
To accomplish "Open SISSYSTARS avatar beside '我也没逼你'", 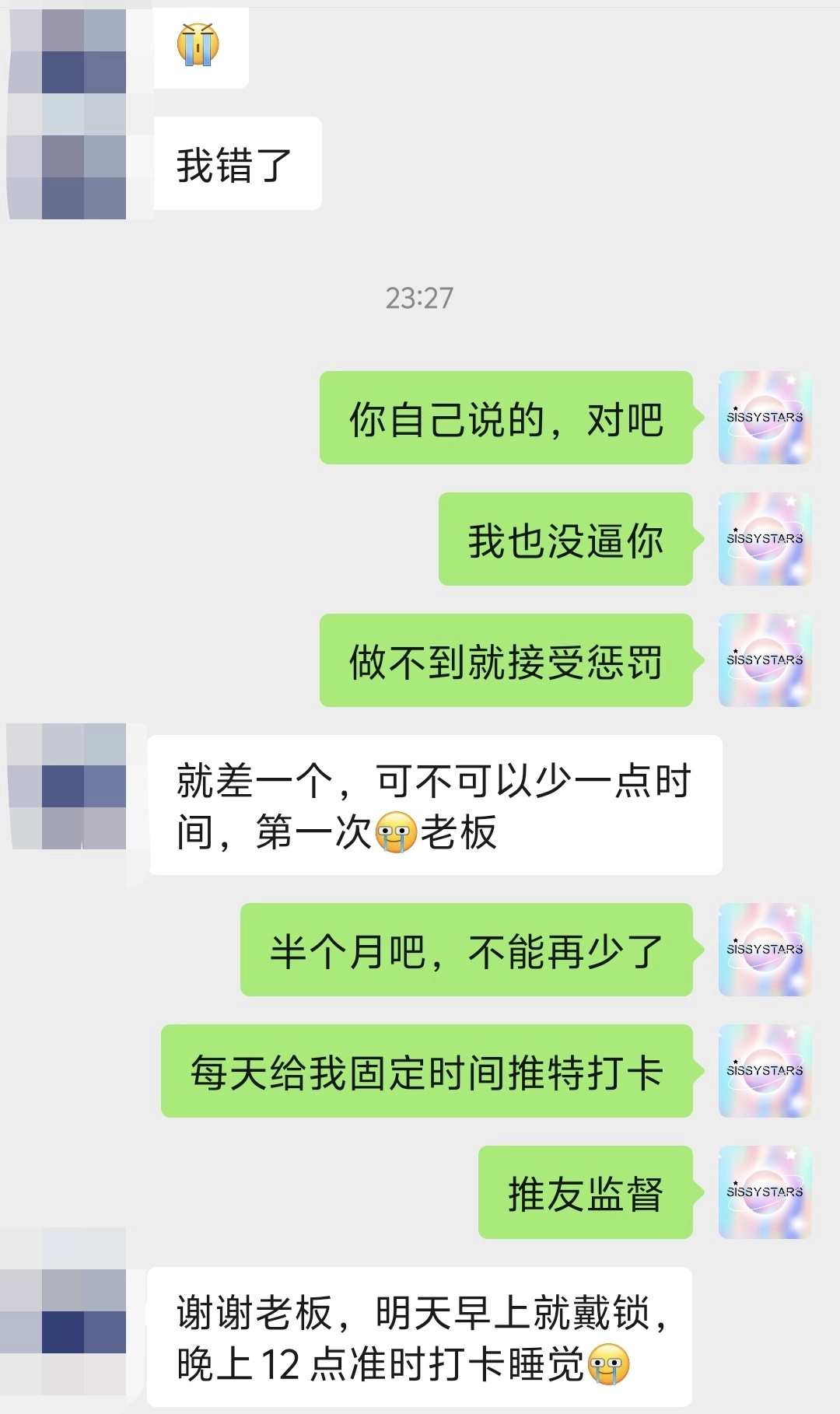I will tap(765, 539).
